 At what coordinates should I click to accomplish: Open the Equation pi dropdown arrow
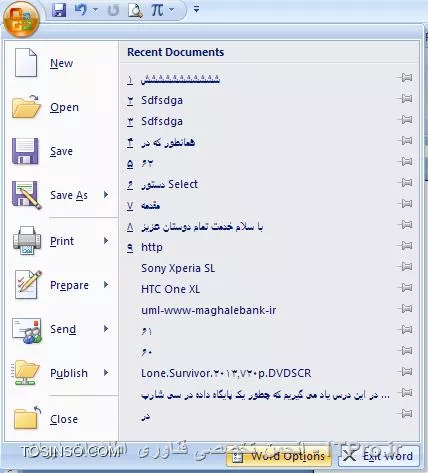pyautogui.click(x=171, y=10)
